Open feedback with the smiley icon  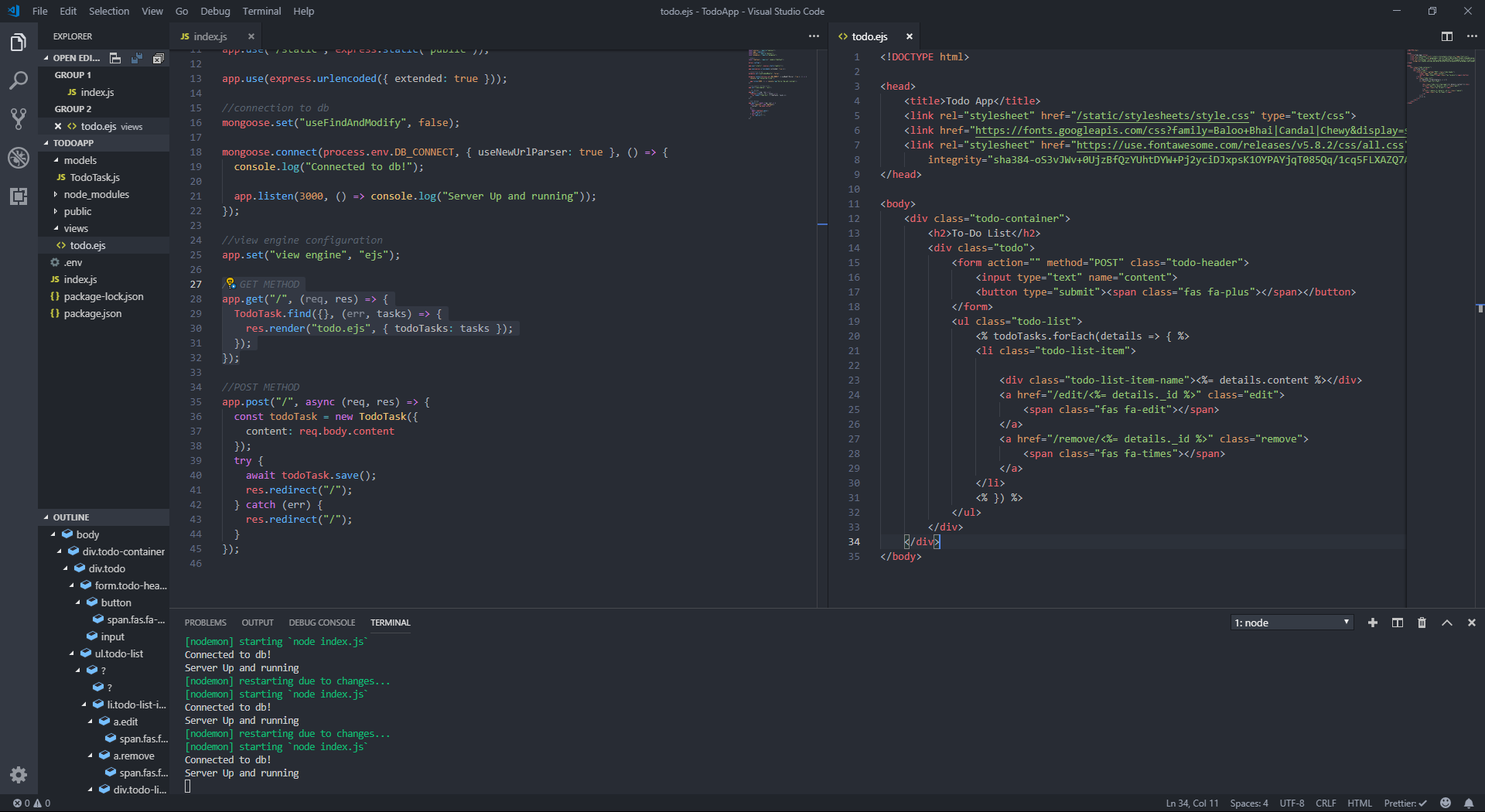1445,803
